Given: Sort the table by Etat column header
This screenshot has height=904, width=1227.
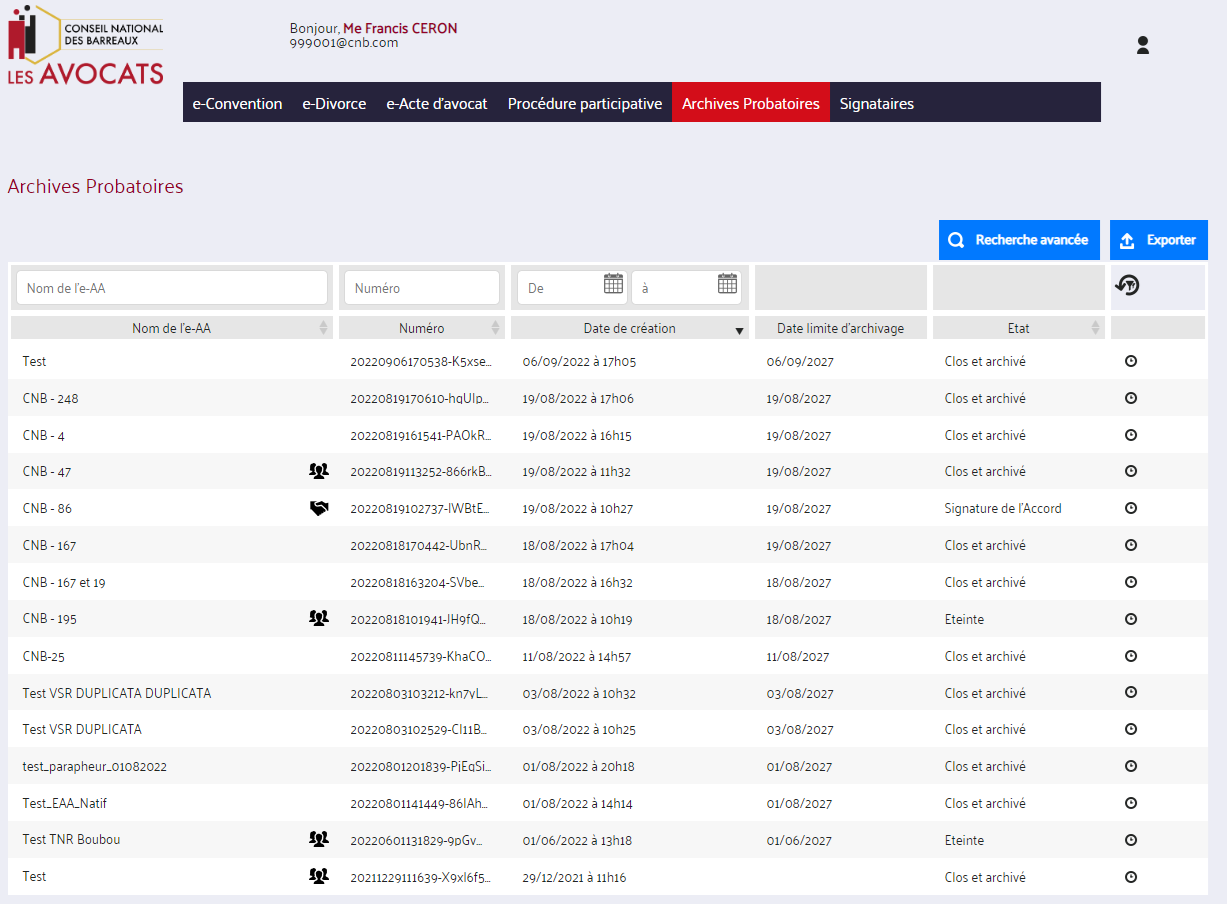Looking at the screenshot, I should click(x=1019, y=328).
